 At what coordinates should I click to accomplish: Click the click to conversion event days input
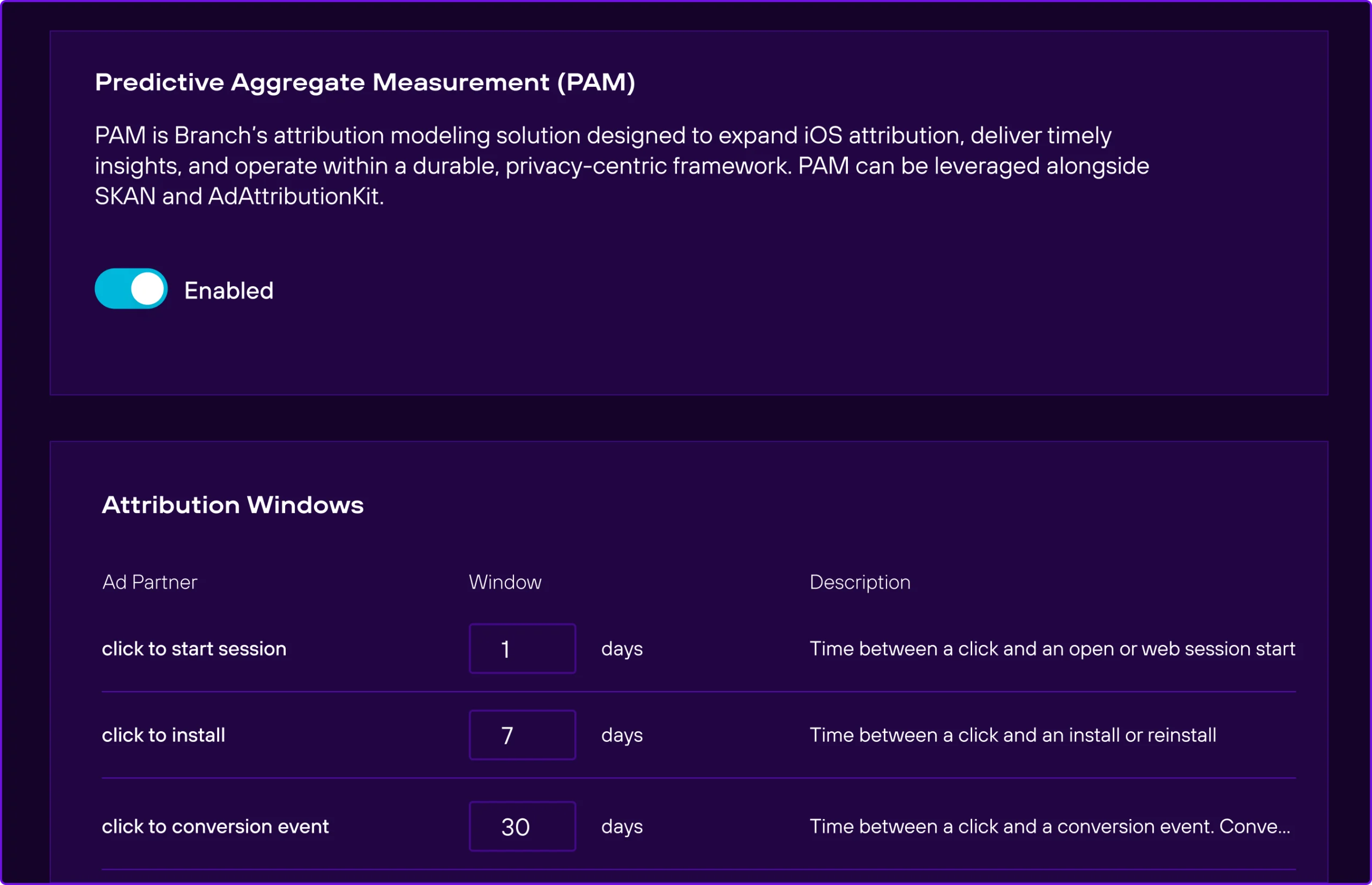[x=521, y=827]
